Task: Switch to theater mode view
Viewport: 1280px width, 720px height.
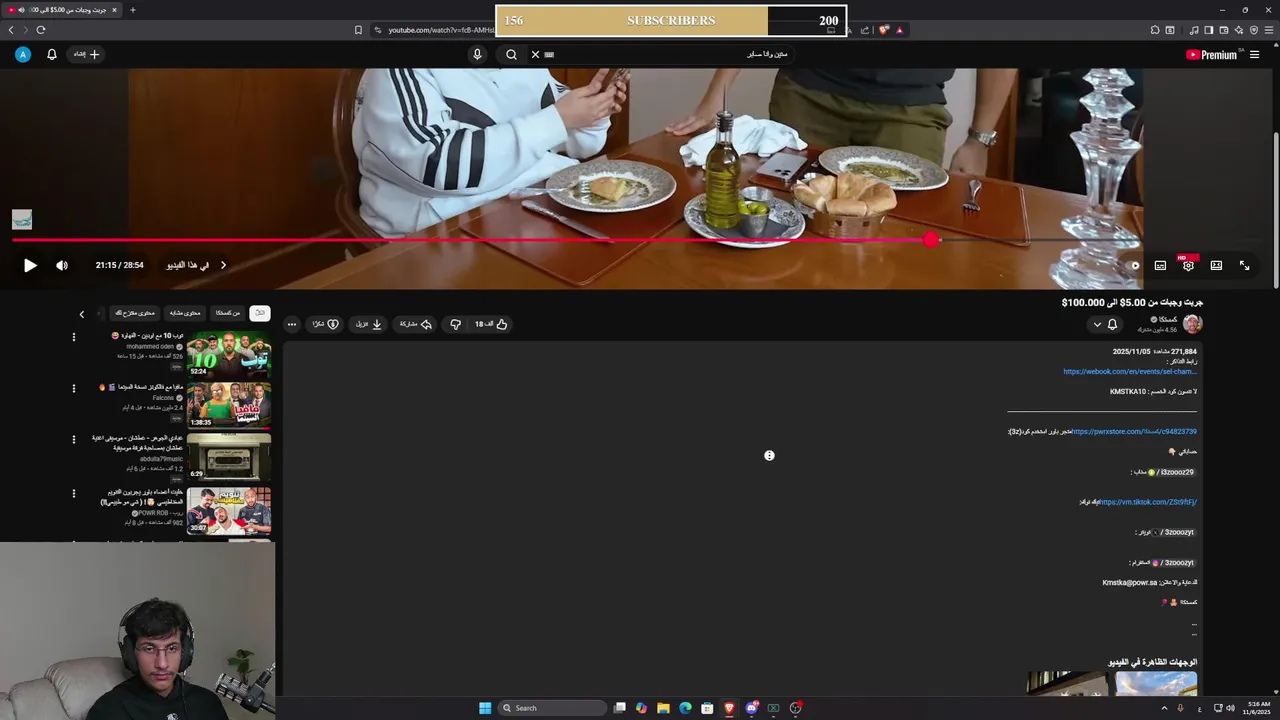Action: 1216,265
